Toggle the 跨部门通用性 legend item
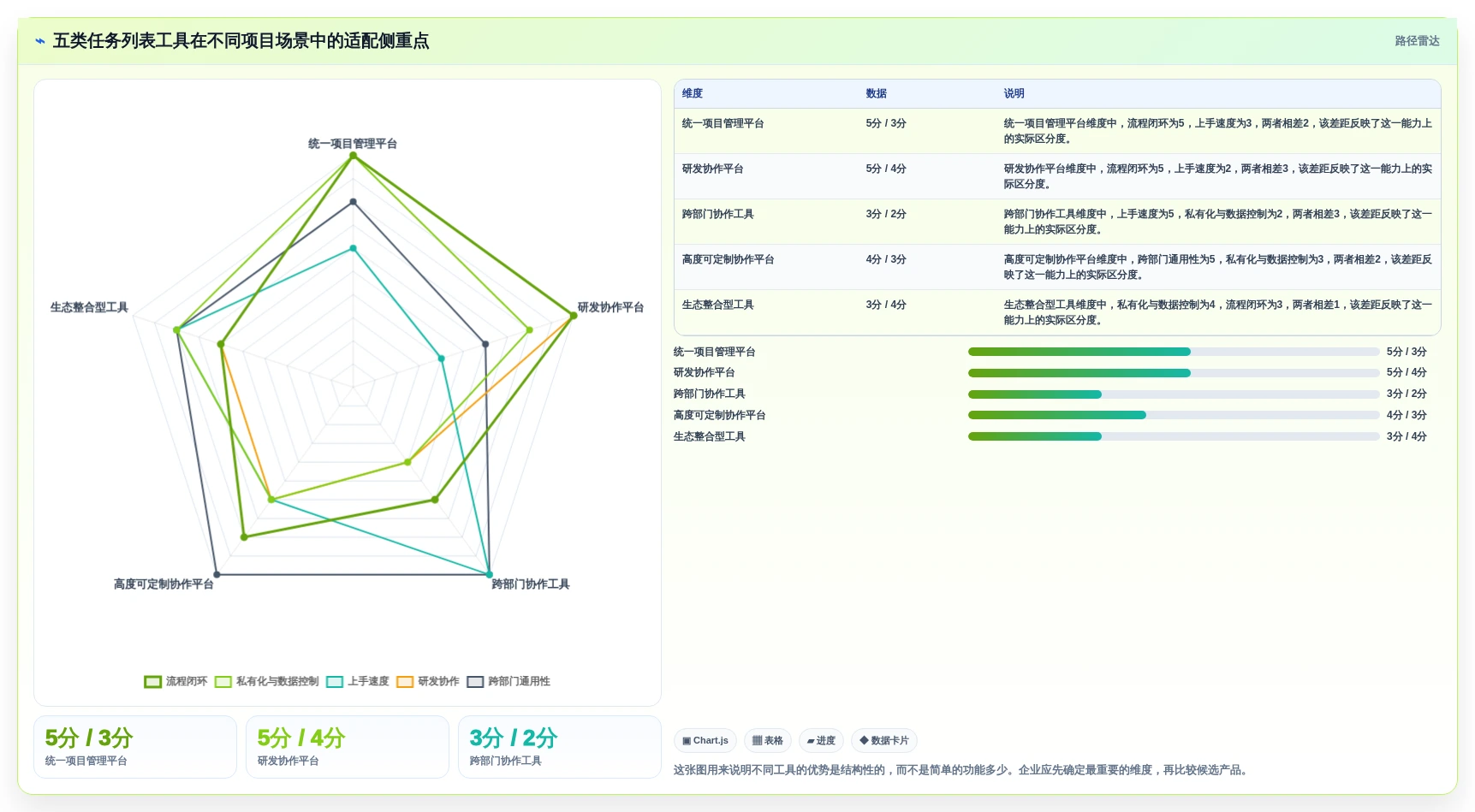The width and height of the screenshot is (1475, 812). point(509,681)
